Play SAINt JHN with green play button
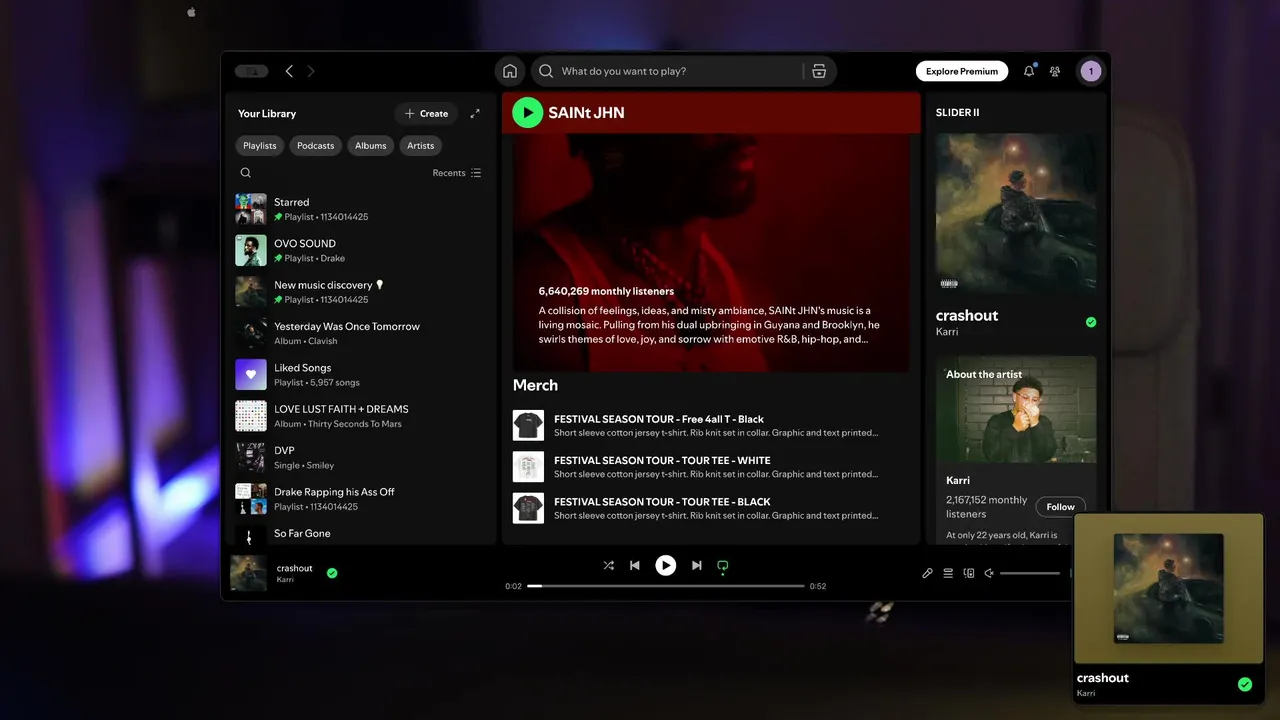Image resolution: width=1280 pixels, height=720 pixels. coord(527,112)
